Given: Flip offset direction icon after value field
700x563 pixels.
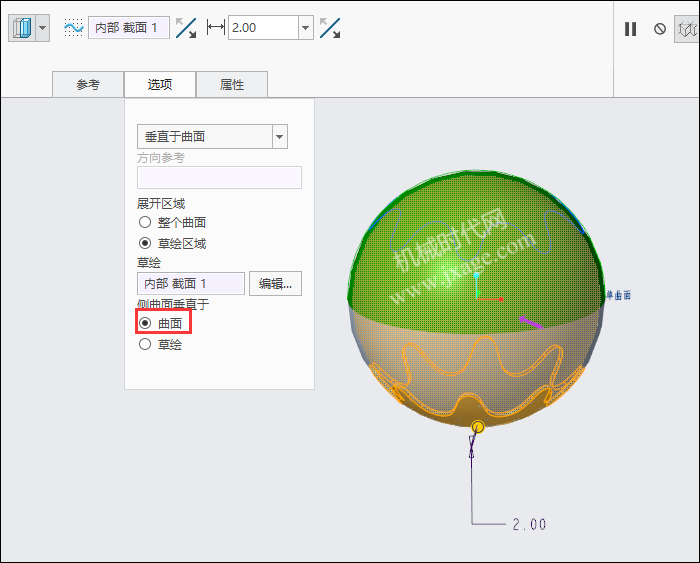Looking at the screenshot, I should [x=330, y=28].
